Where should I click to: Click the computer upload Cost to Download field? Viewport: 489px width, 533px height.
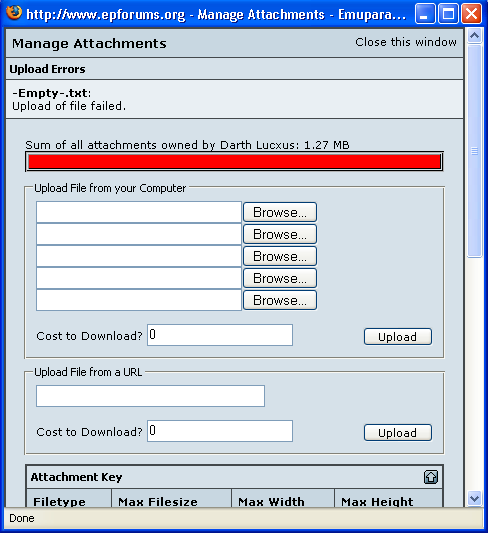[x=220, y=335]
